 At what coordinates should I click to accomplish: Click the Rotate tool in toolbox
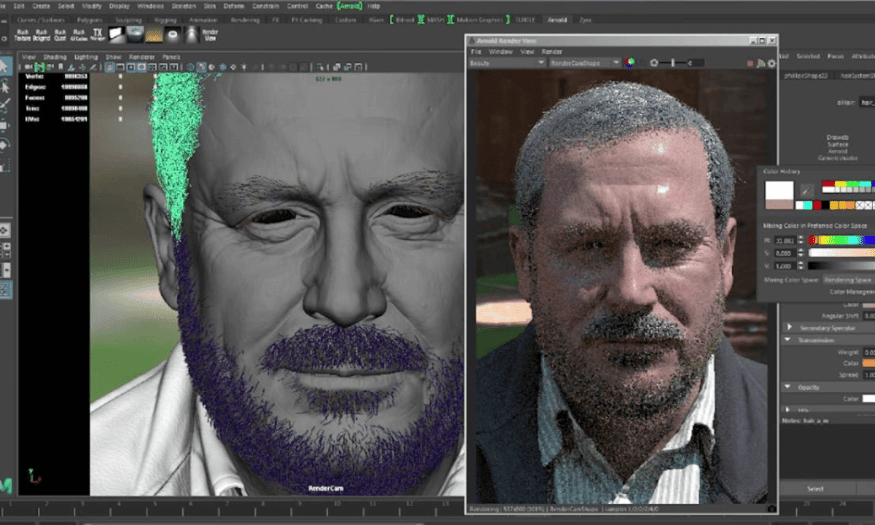click(x=4, y=145)
